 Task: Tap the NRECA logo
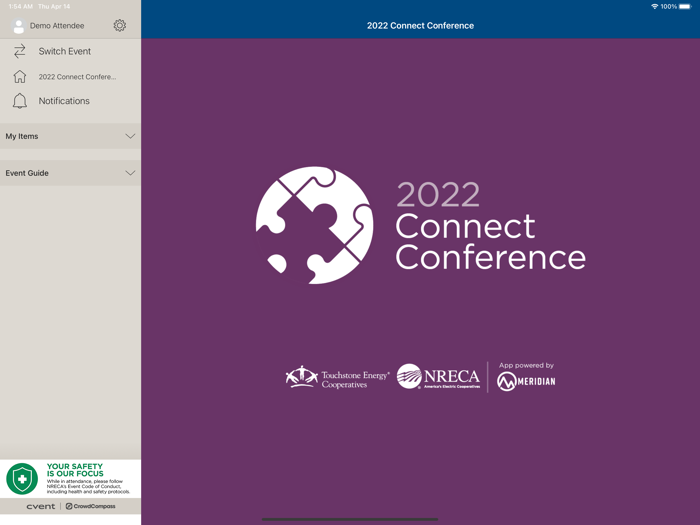[x=438, y=376]
